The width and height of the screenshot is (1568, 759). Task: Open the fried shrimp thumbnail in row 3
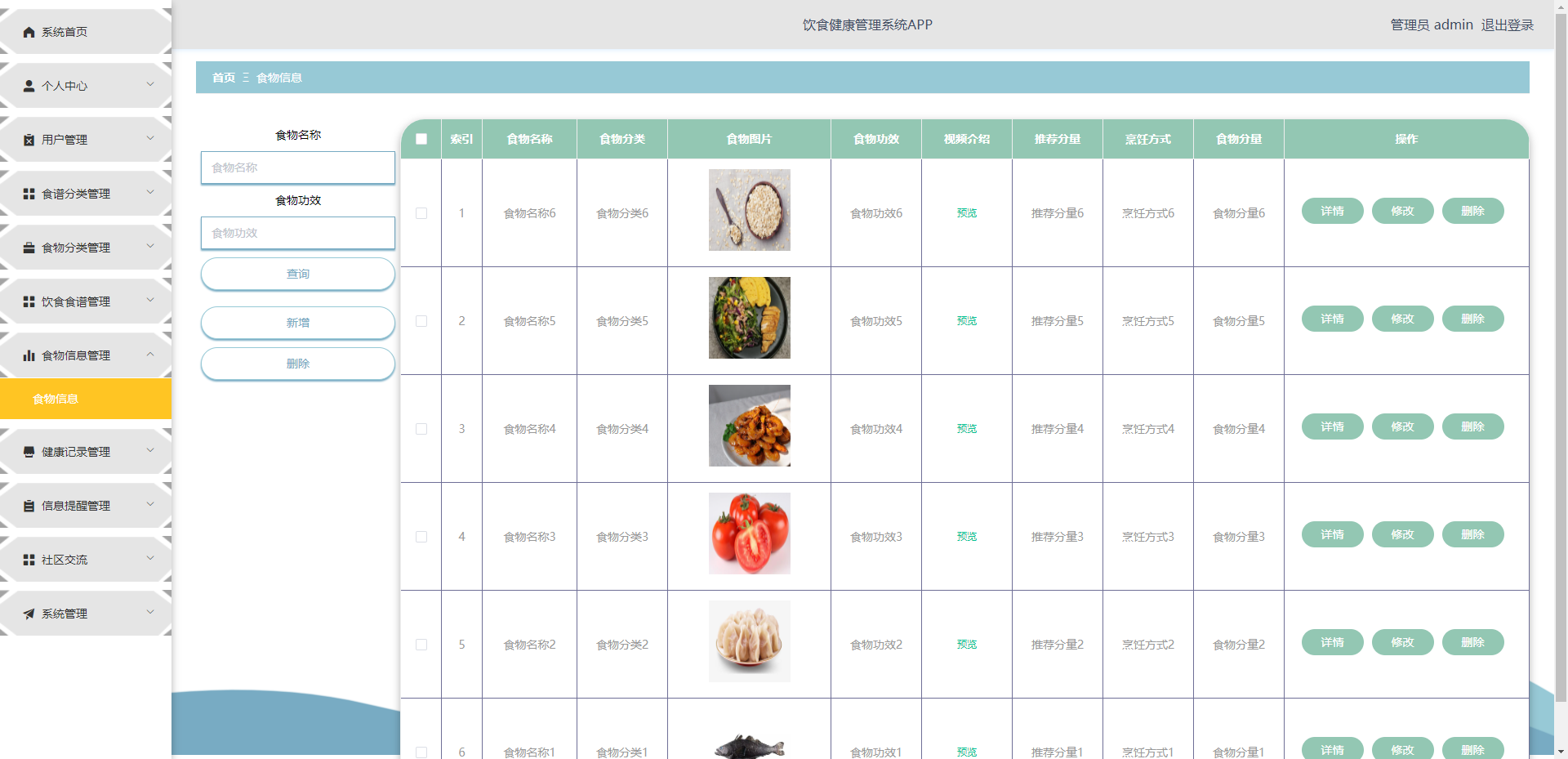click(x=750, y=426)
